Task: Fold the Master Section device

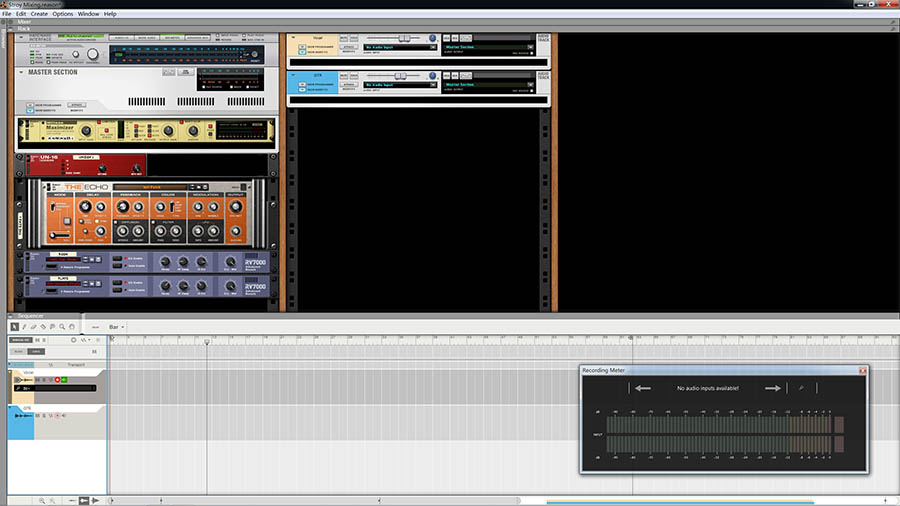Action: (x=21, y=72)
